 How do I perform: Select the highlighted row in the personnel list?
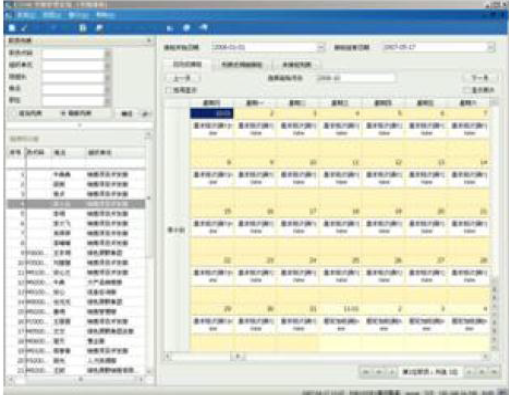(76, 204)
